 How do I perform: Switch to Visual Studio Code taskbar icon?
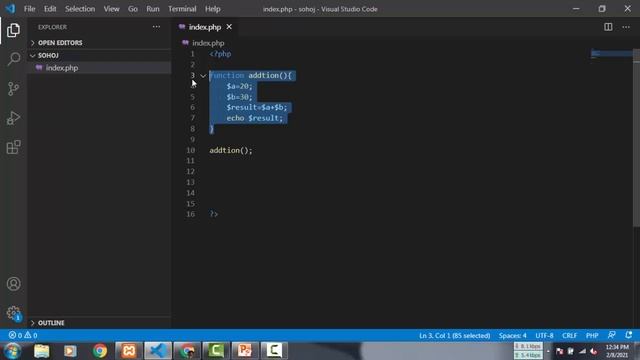[158, 351]
